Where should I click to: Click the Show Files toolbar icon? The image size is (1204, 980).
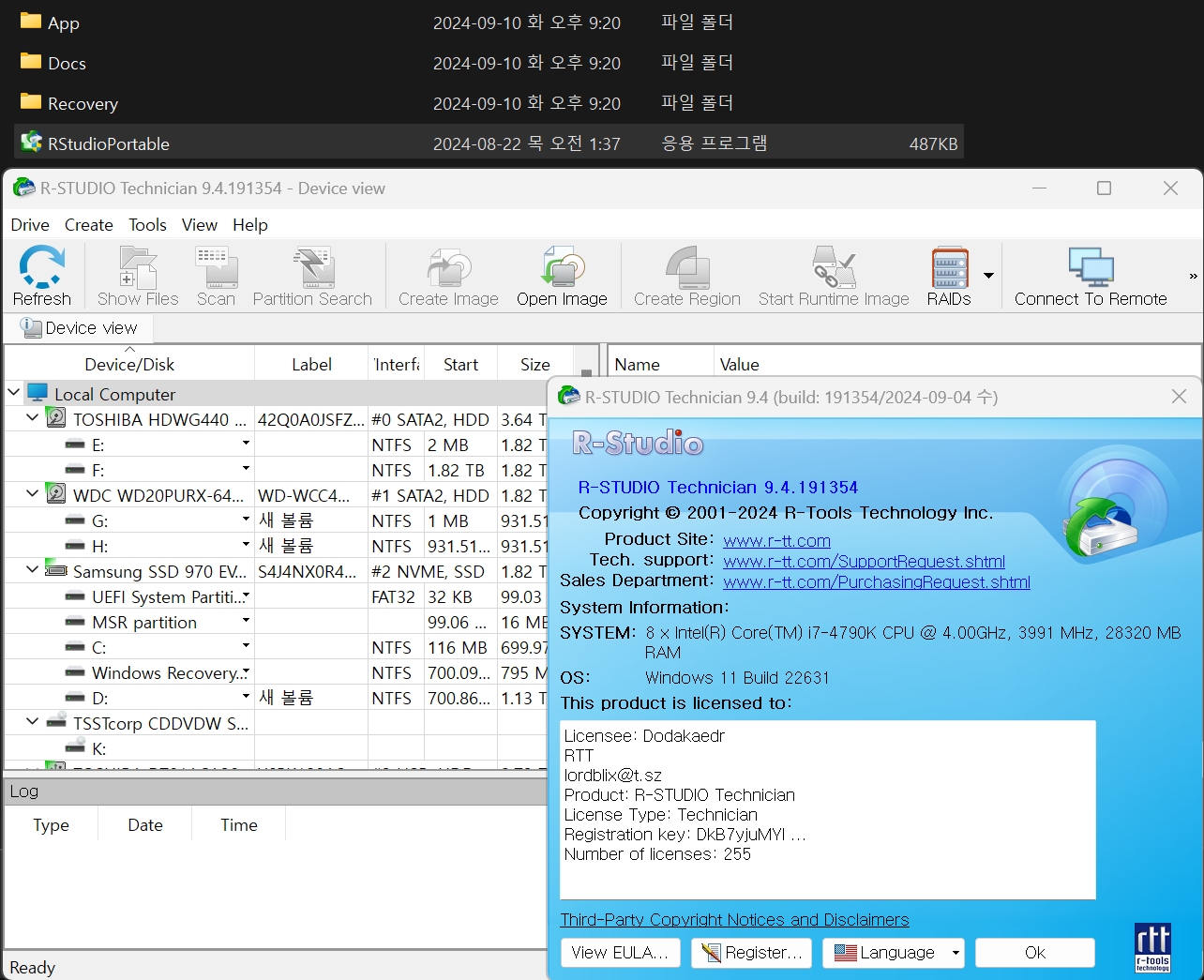pyautogui.click(x=138, y=276)
